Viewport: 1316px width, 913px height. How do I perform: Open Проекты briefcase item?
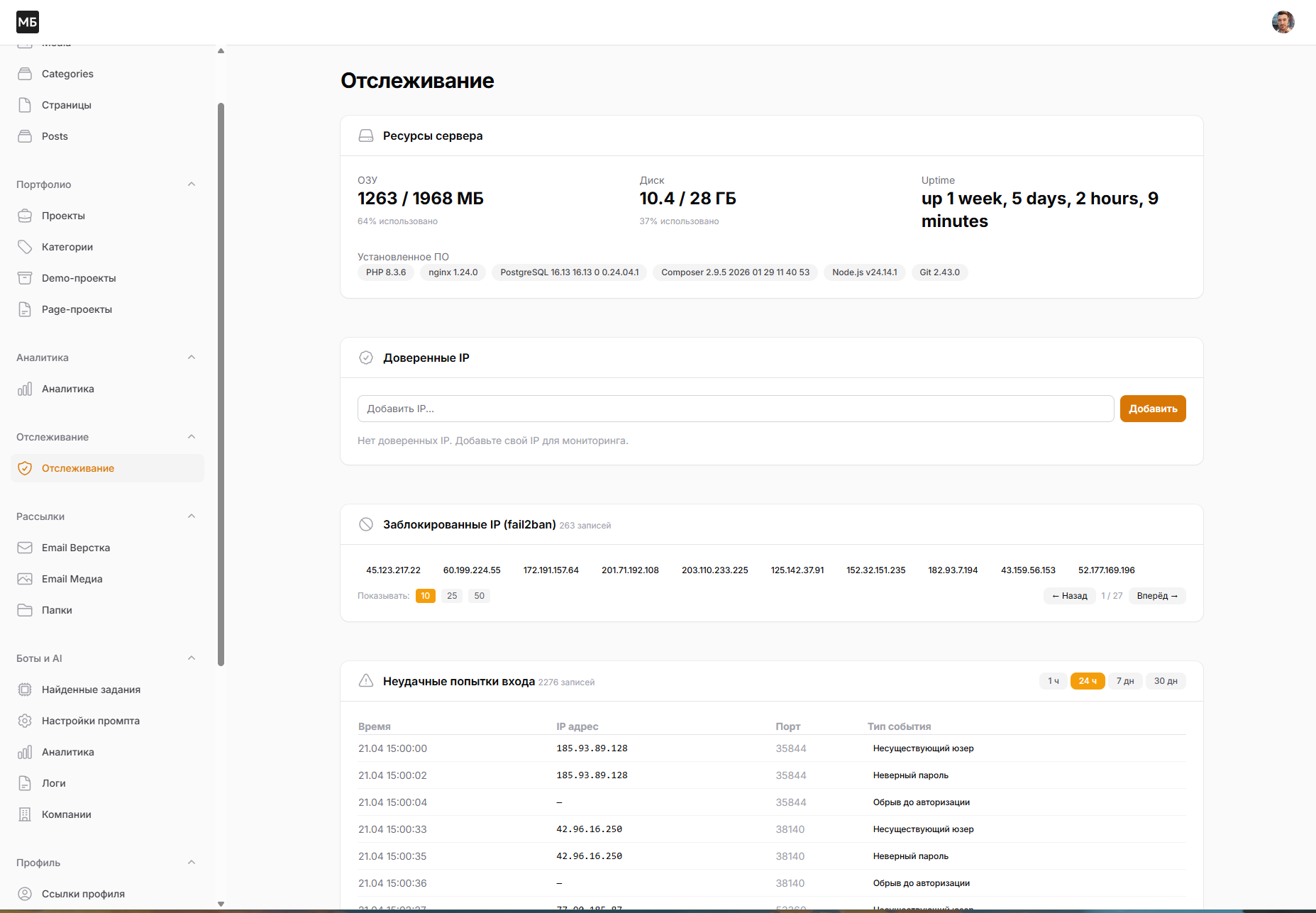(x=63, y=216)
